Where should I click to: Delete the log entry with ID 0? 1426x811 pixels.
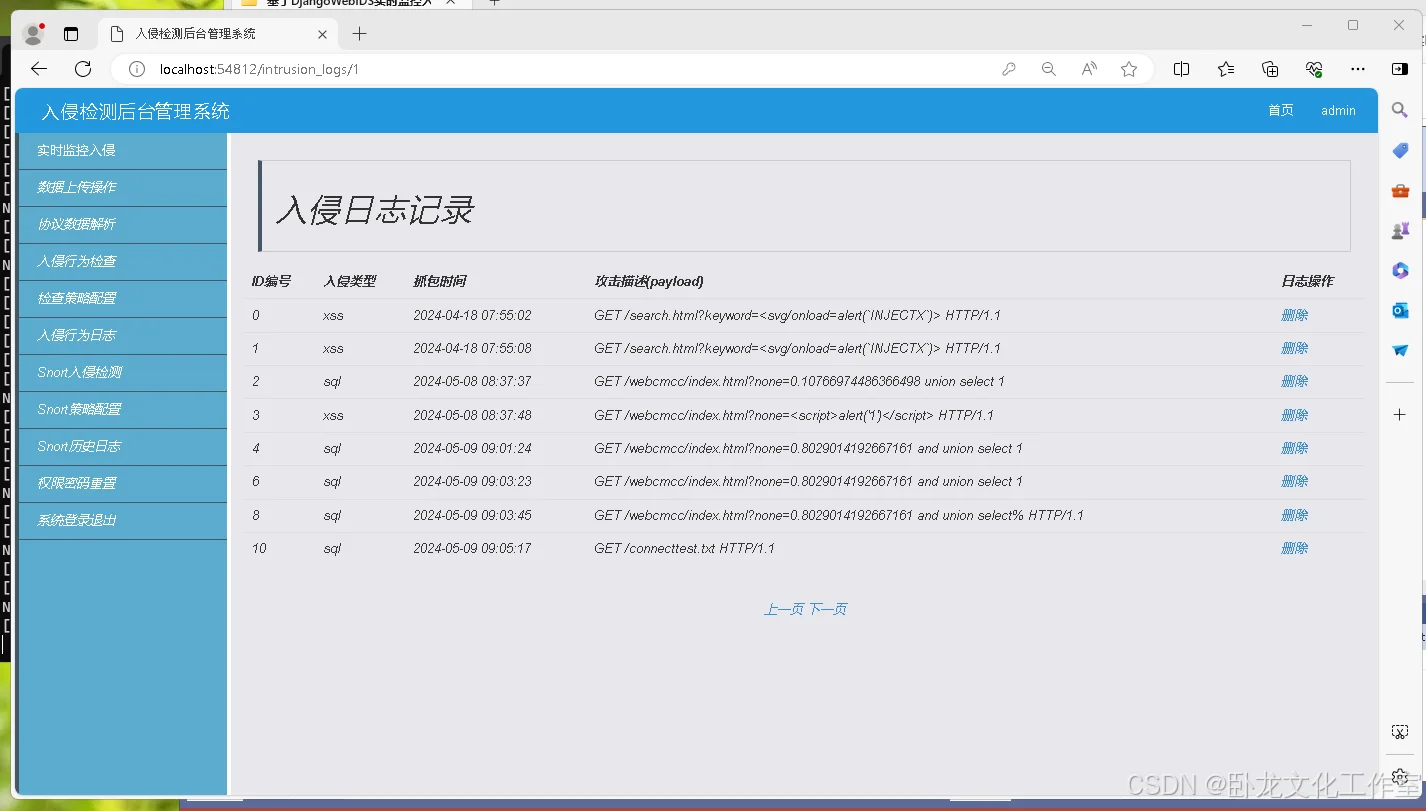pyautogui.click(x=1294, y=314)
